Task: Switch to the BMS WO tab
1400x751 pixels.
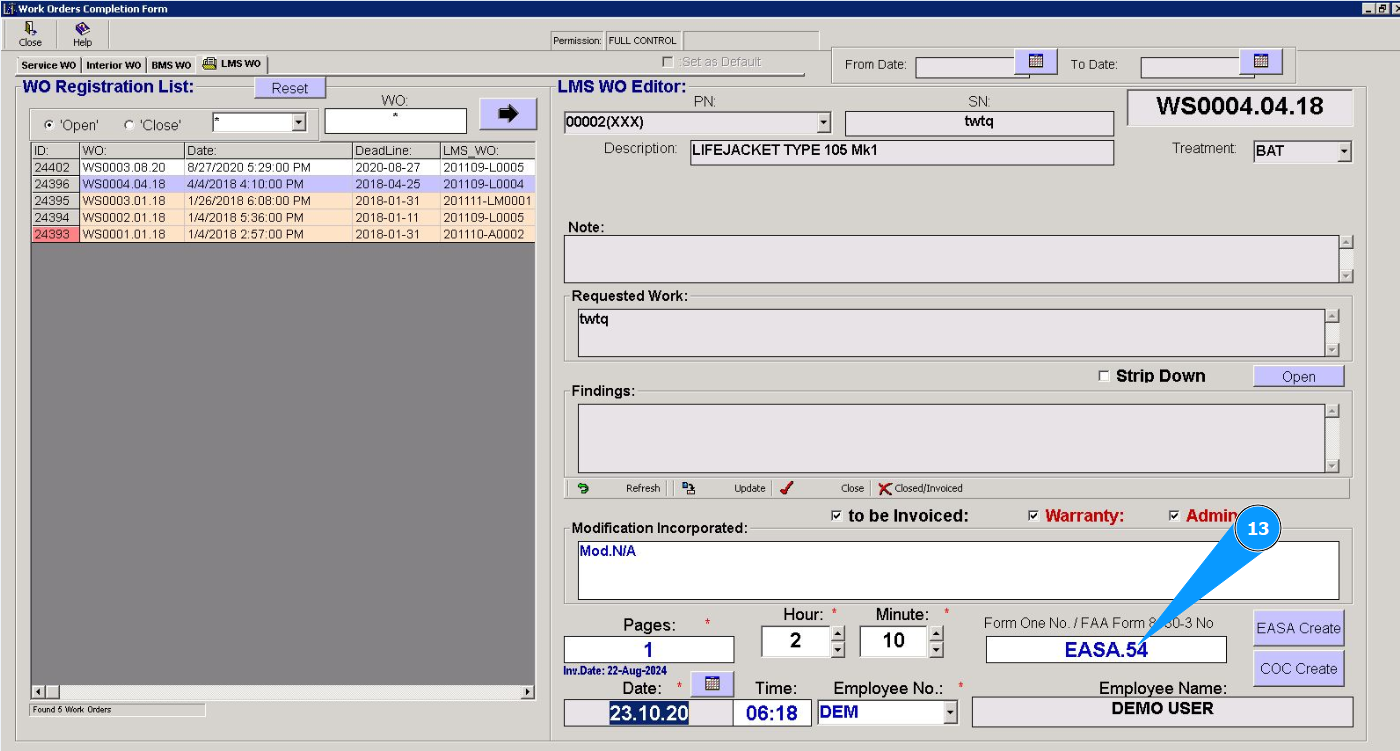Action: pyautogui.click(x=171, y=65)
